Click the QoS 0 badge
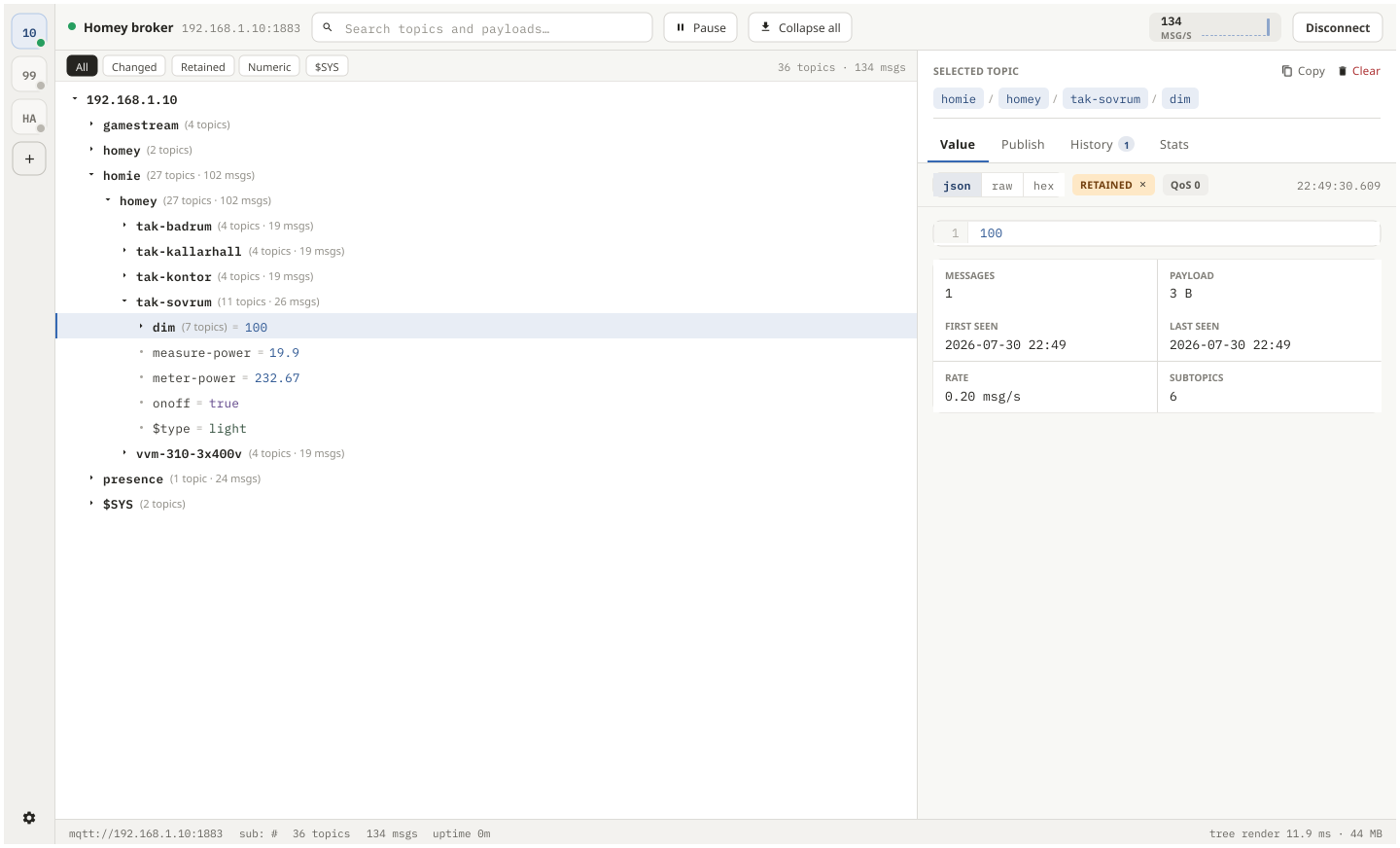Viewport: 1400px width, 848px height. pyautogui.click(x=1185, y=185)
